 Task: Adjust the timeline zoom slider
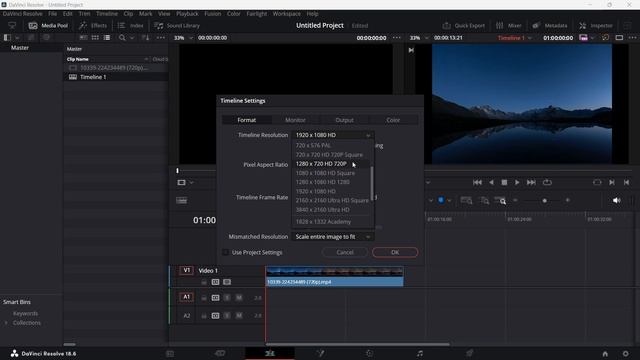[x=544, y=200]
